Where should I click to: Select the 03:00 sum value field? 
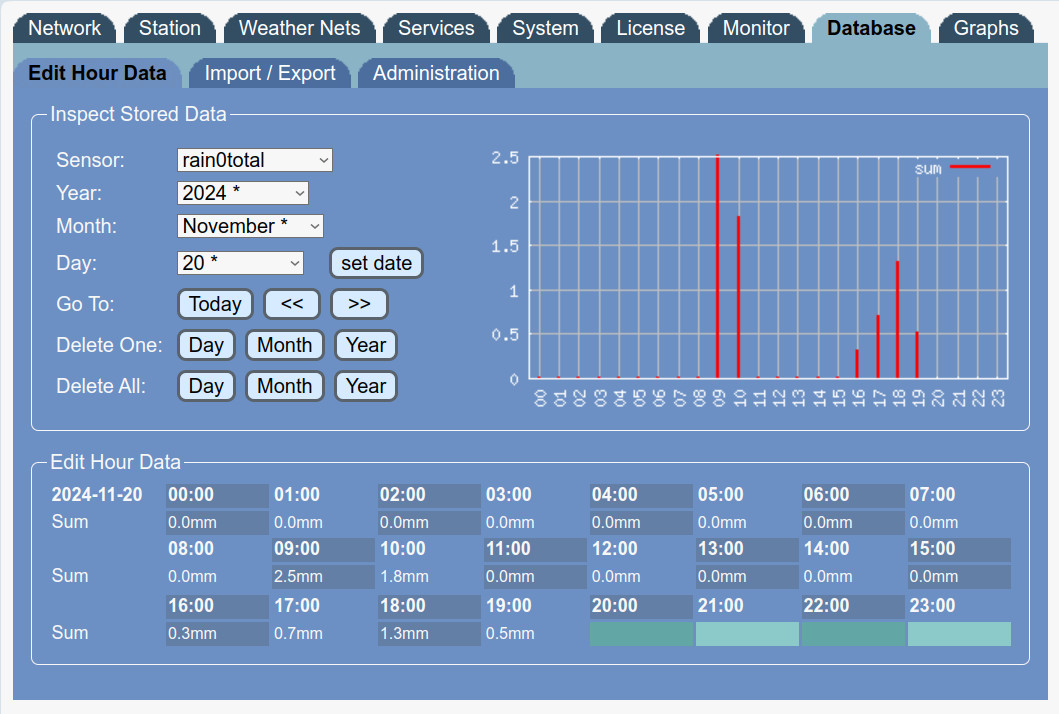point(536,523)
